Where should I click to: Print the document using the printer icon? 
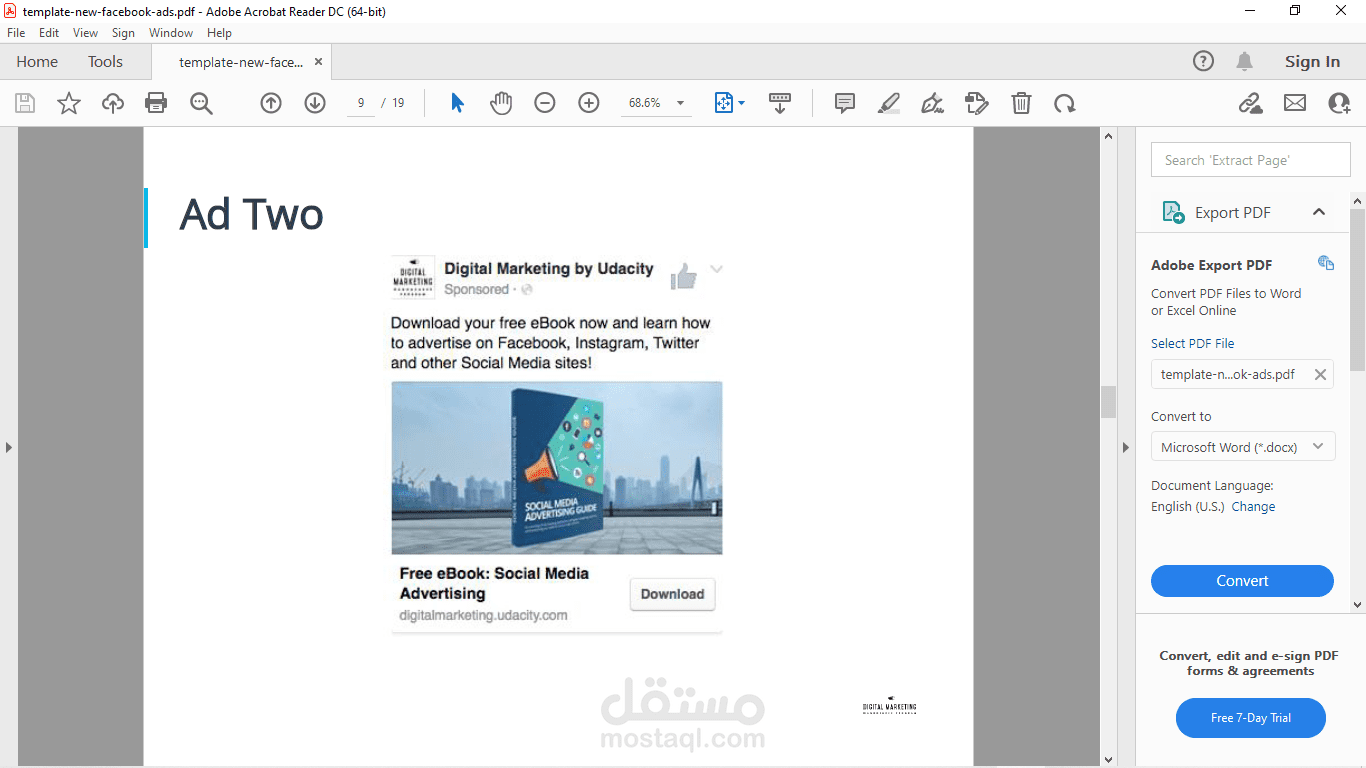tap(156, 103)
